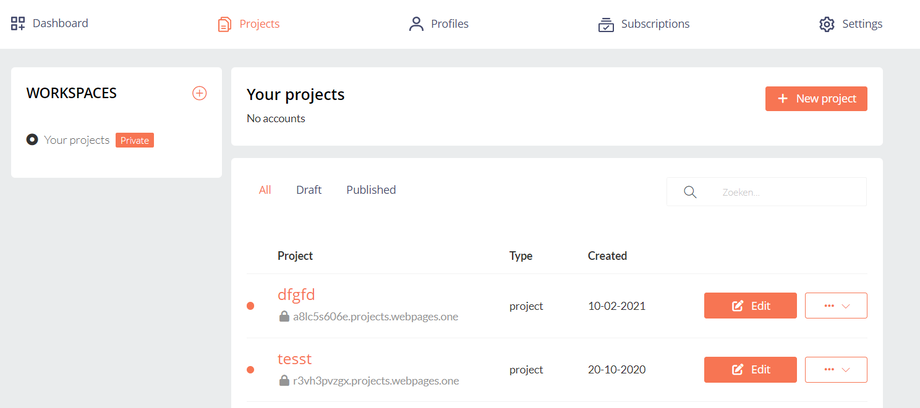Switch to the Published tab
Screen dimensions: 920x408
tap(371, 190)
